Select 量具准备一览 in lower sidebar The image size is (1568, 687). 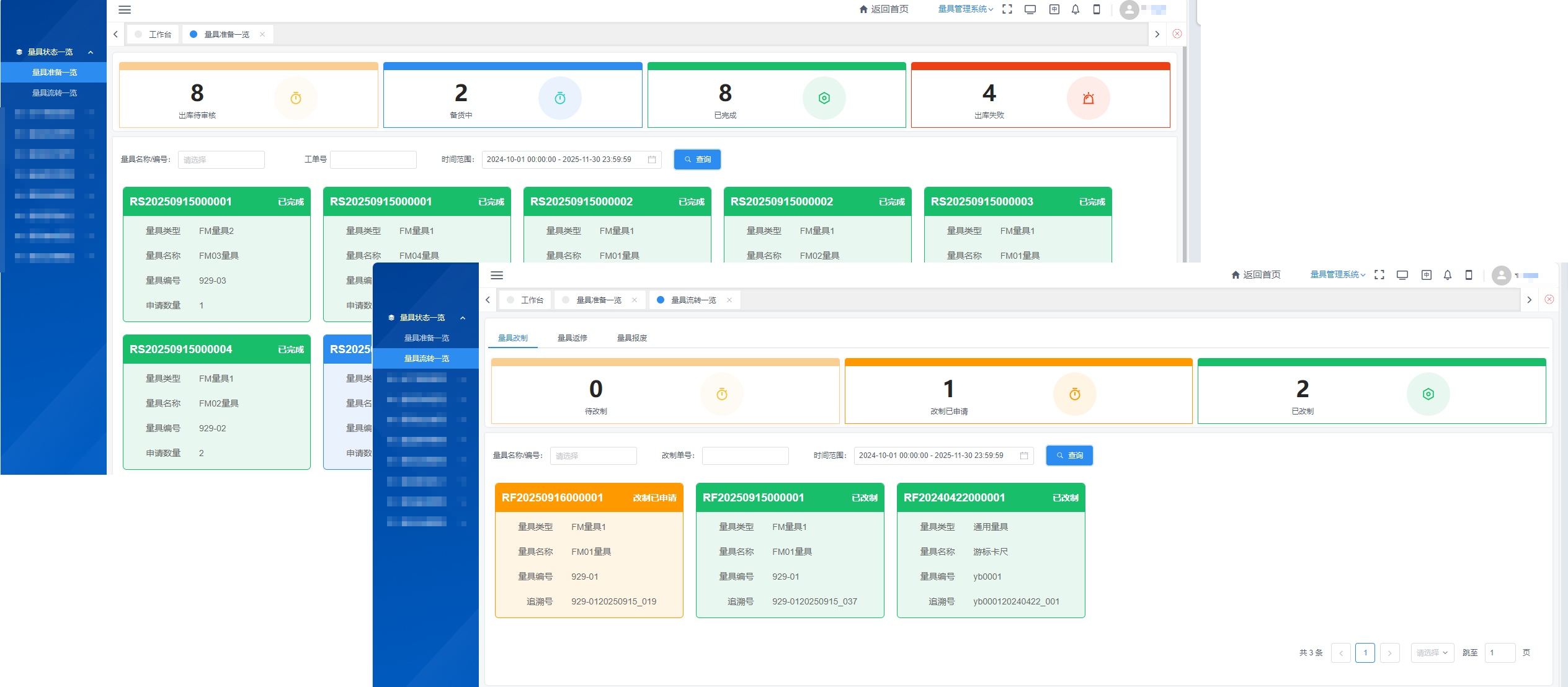point(427,338)
